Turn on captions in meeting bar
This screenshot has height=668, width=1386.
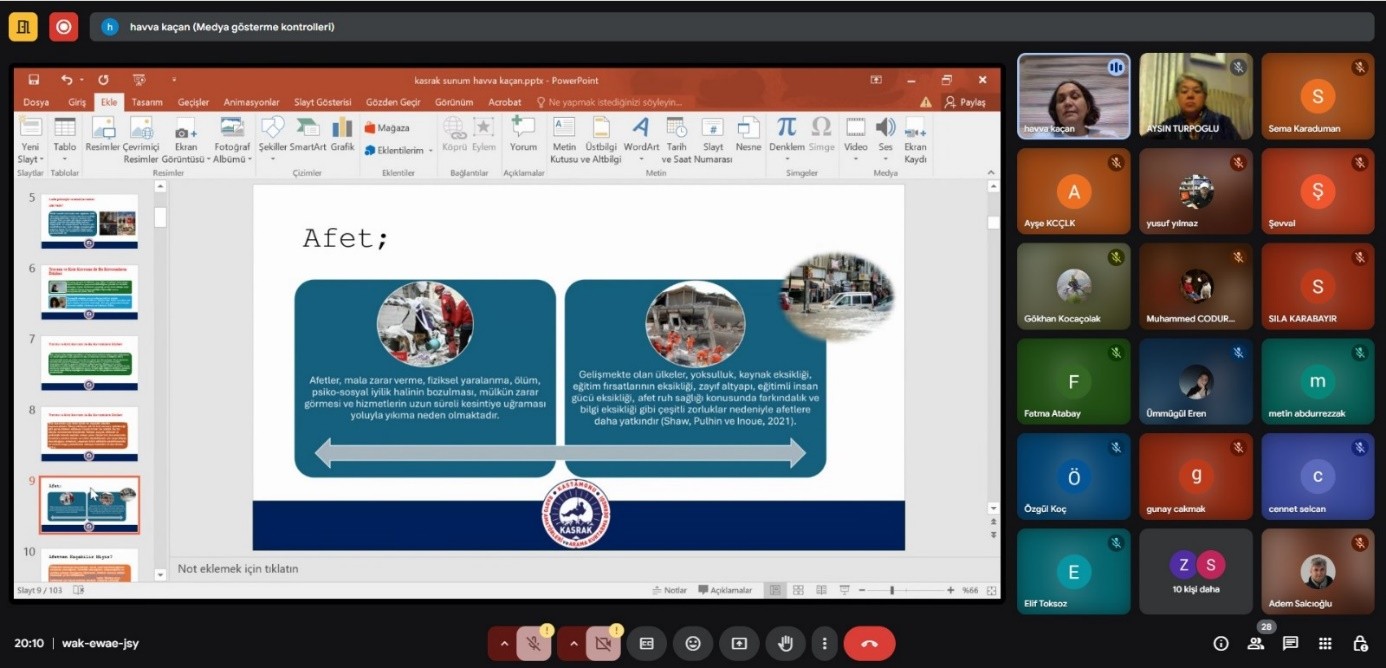[x=646, y=643]
